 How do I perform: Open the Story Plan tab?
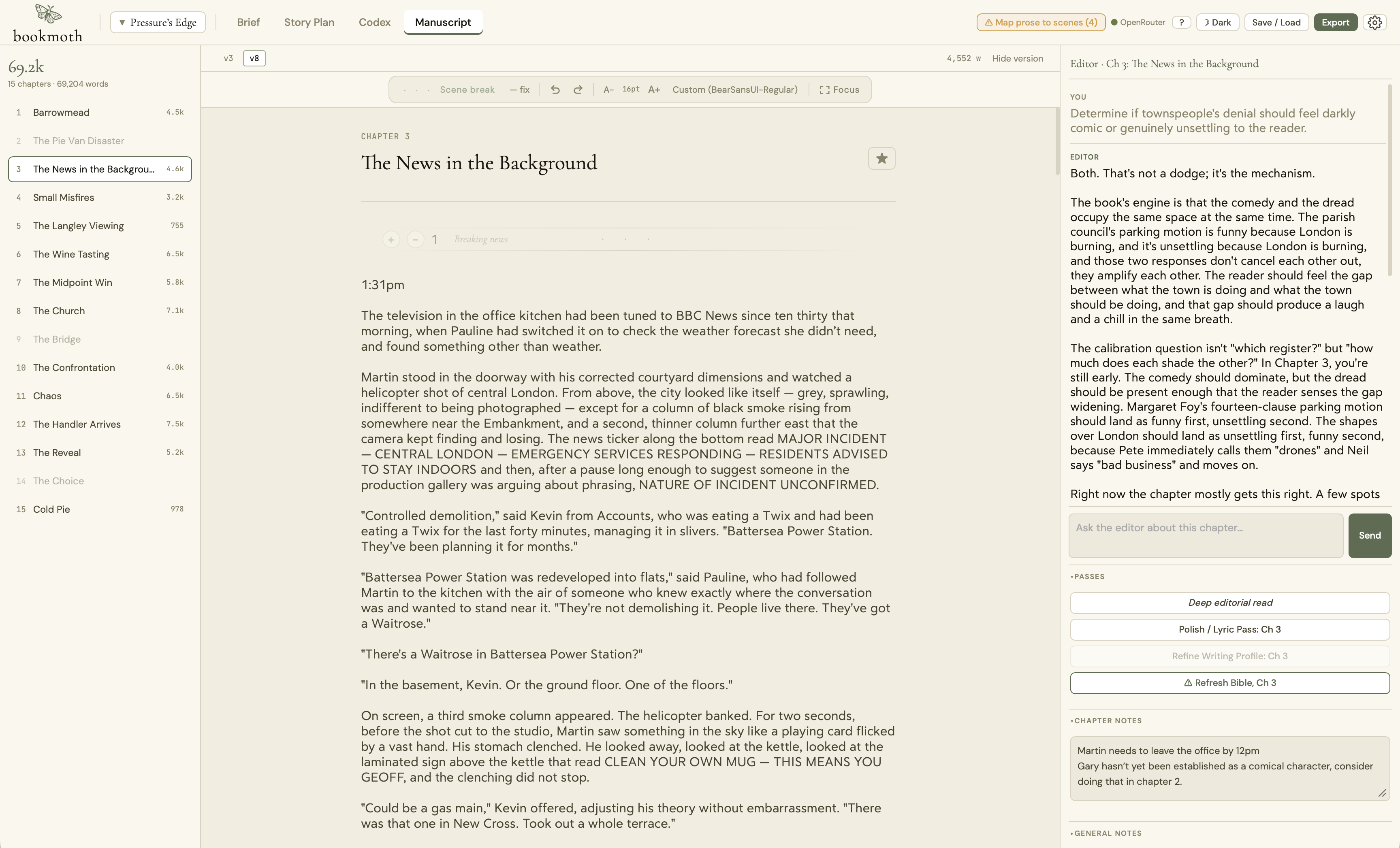pyautogui.click(x=309, y=22)
